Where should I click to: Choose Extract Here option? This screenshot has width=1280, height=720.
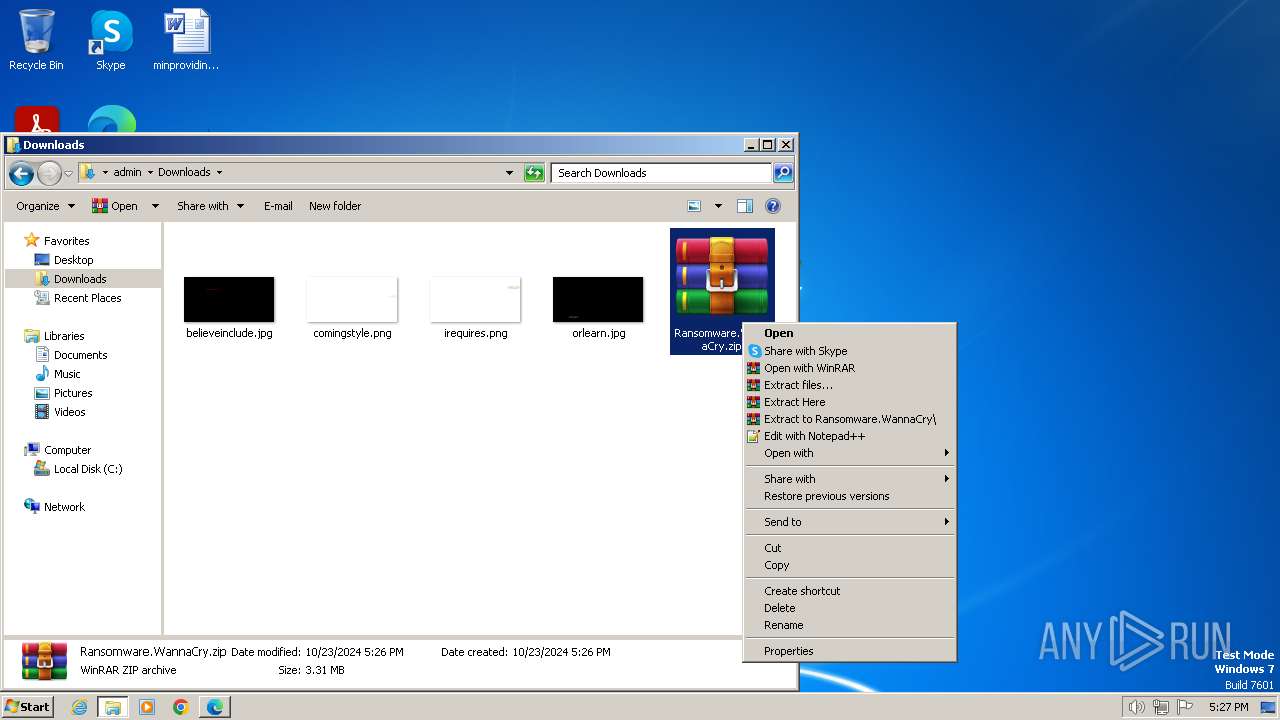click(x=850, y=402)
